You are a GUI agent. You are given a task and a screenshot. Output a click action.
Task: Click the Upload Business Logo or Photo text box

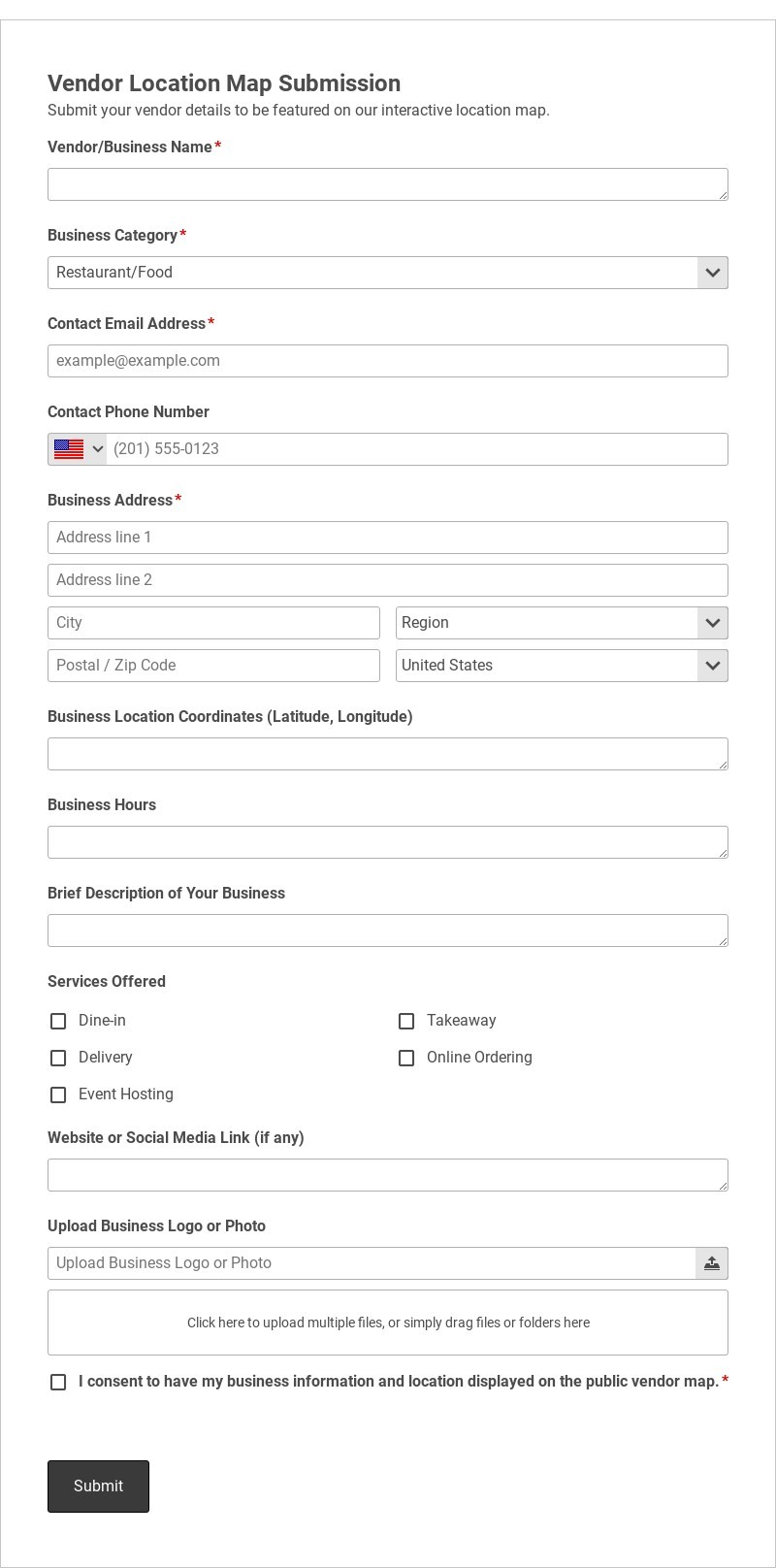[x=372, y=1263]
